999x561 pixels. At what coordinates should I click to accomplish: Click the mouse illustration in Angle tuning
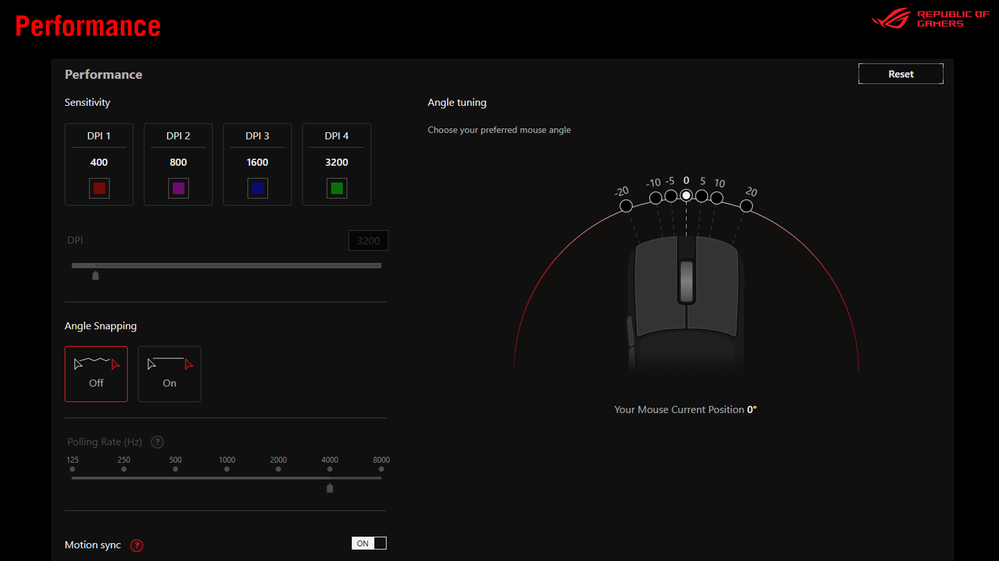[686, 302]
